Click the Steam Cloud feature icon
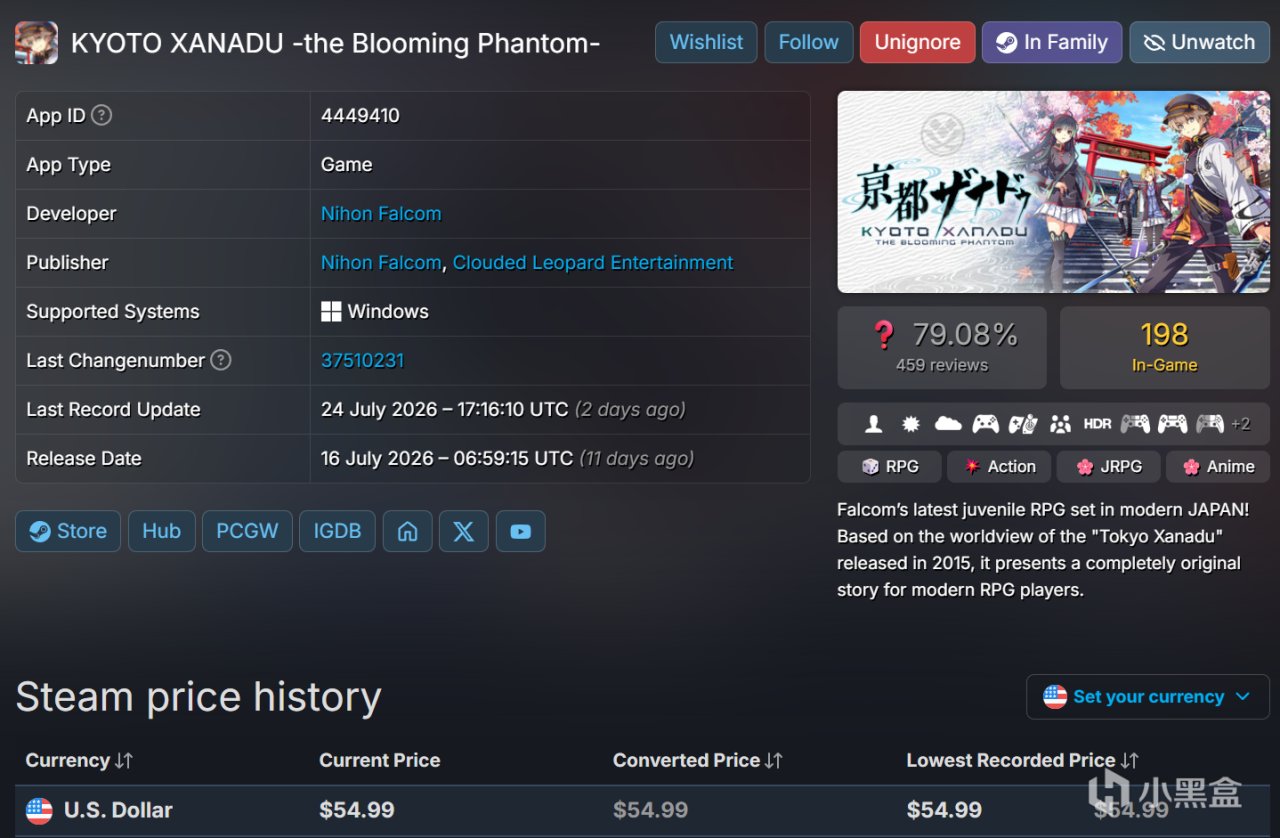Viewport: 1280px width, 838px height. pyautogui.click(x=948, y=424)
